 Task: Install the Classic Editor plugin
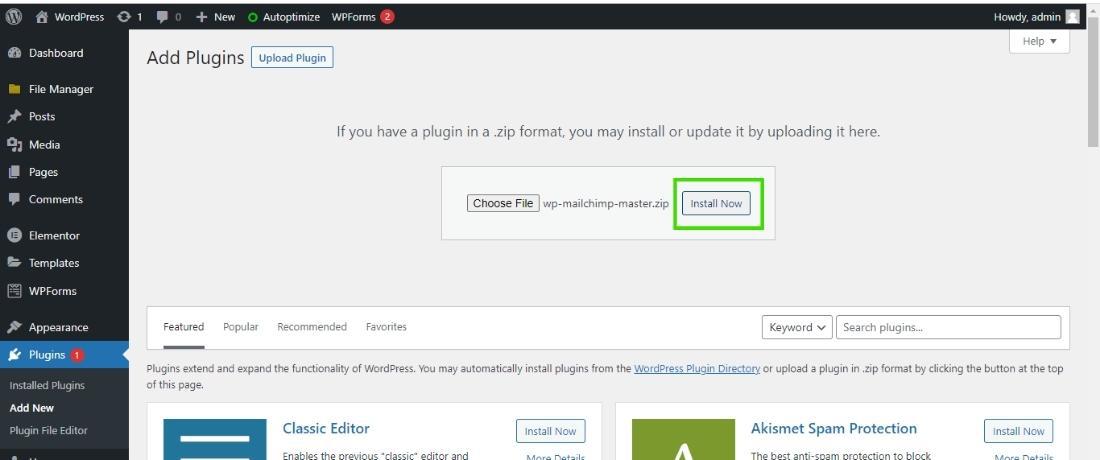[x=551, y=431]
